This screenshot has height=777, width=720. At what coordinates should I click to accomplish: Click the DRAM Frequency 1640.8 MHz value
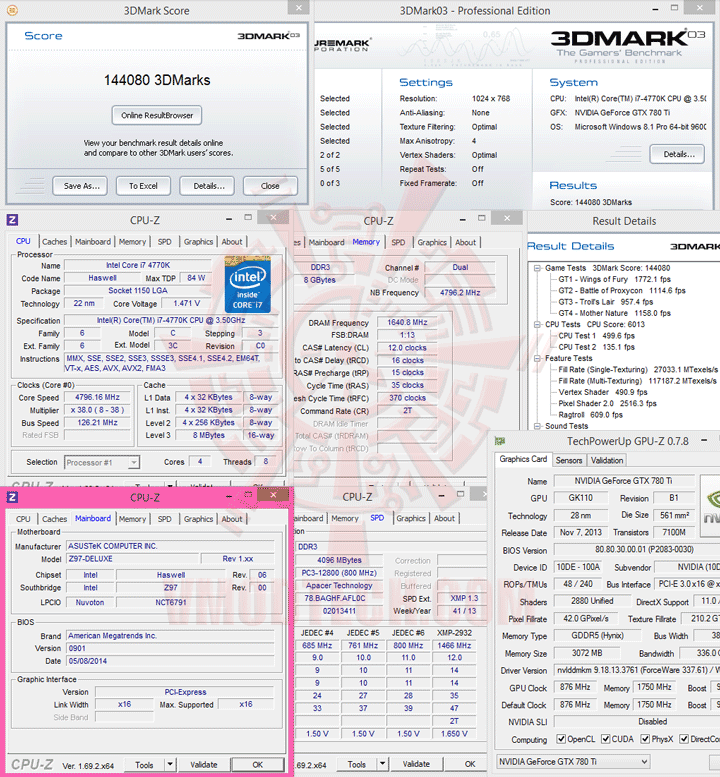tap(407, 323)
